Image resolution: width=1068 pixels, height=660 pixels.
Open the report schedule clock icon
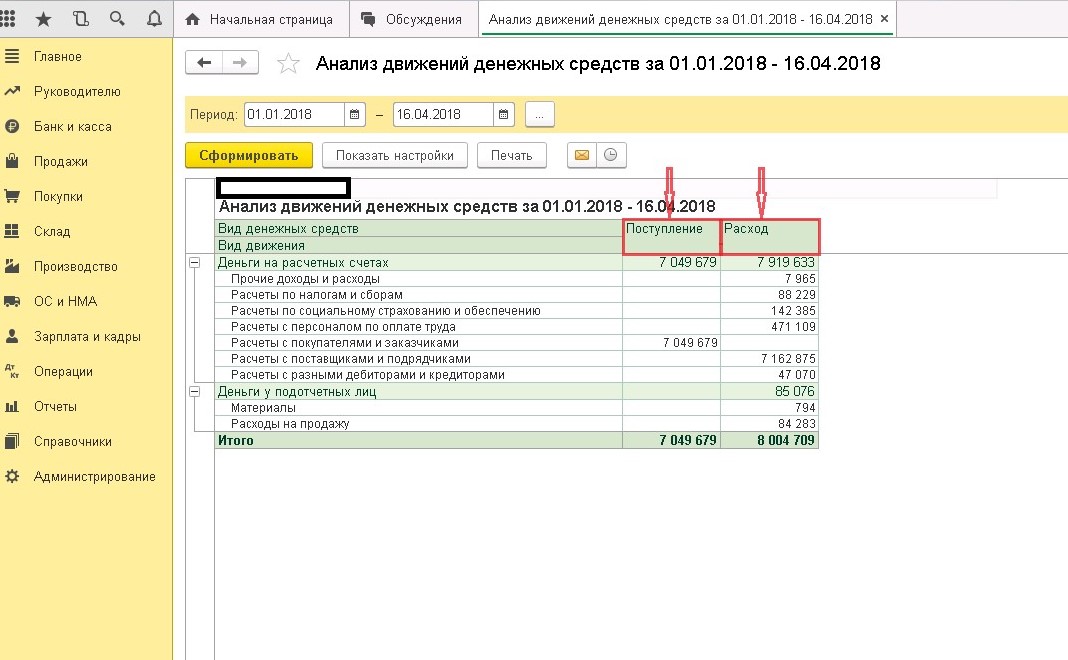pos(611,155)
